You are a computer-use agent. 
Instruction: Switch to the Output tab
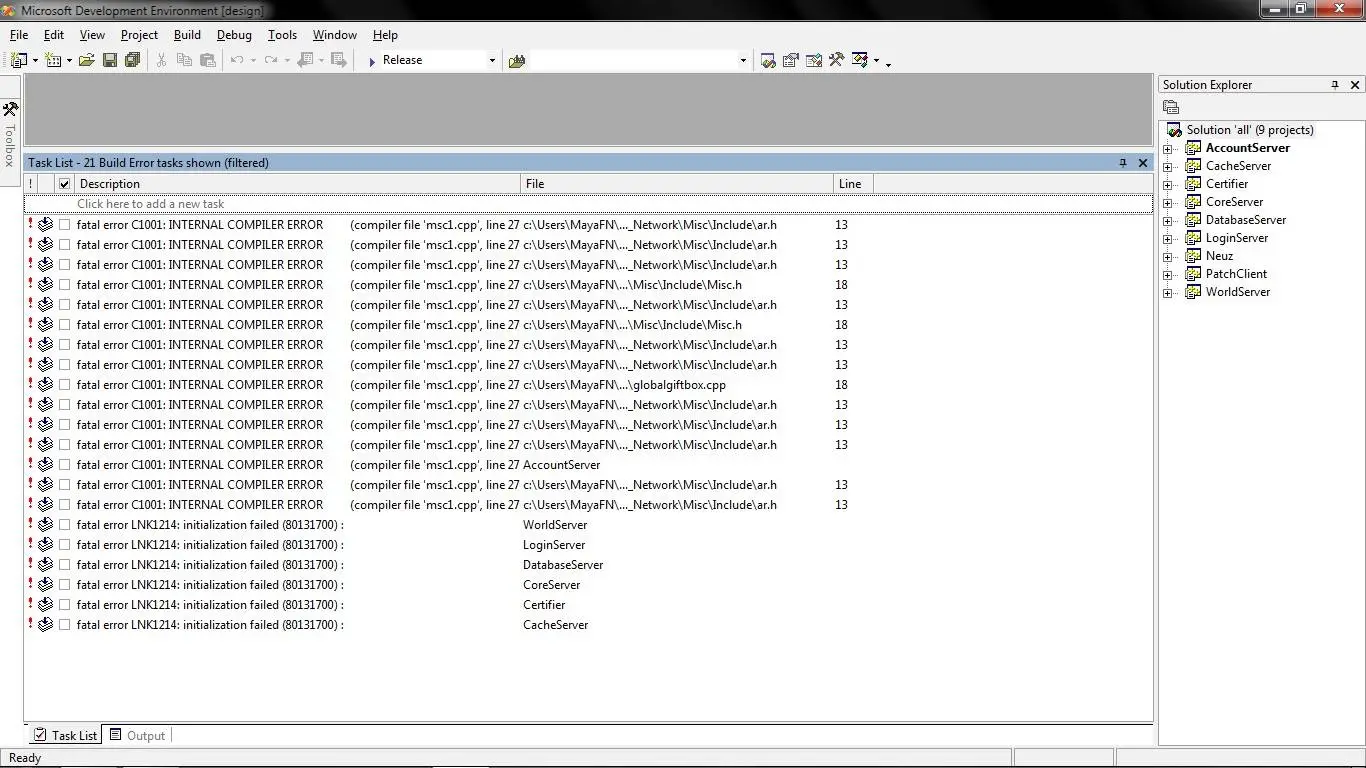click(x=138, y=735)
